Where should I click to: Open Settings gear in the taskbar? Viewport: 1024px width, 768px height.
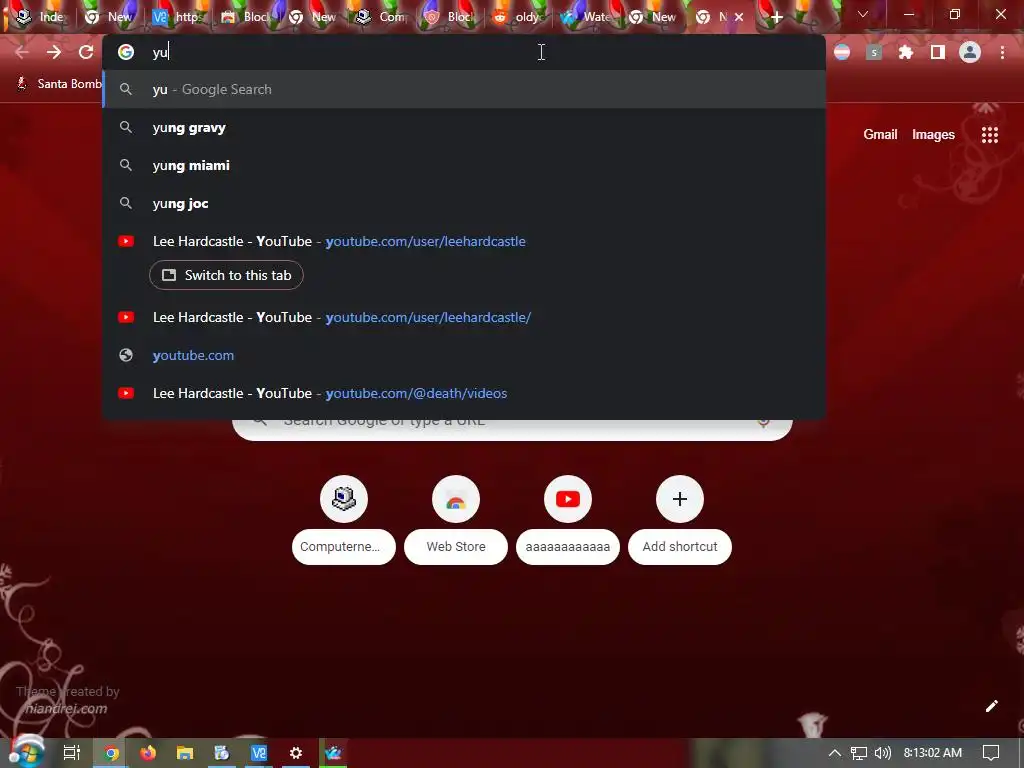(296, 753)
